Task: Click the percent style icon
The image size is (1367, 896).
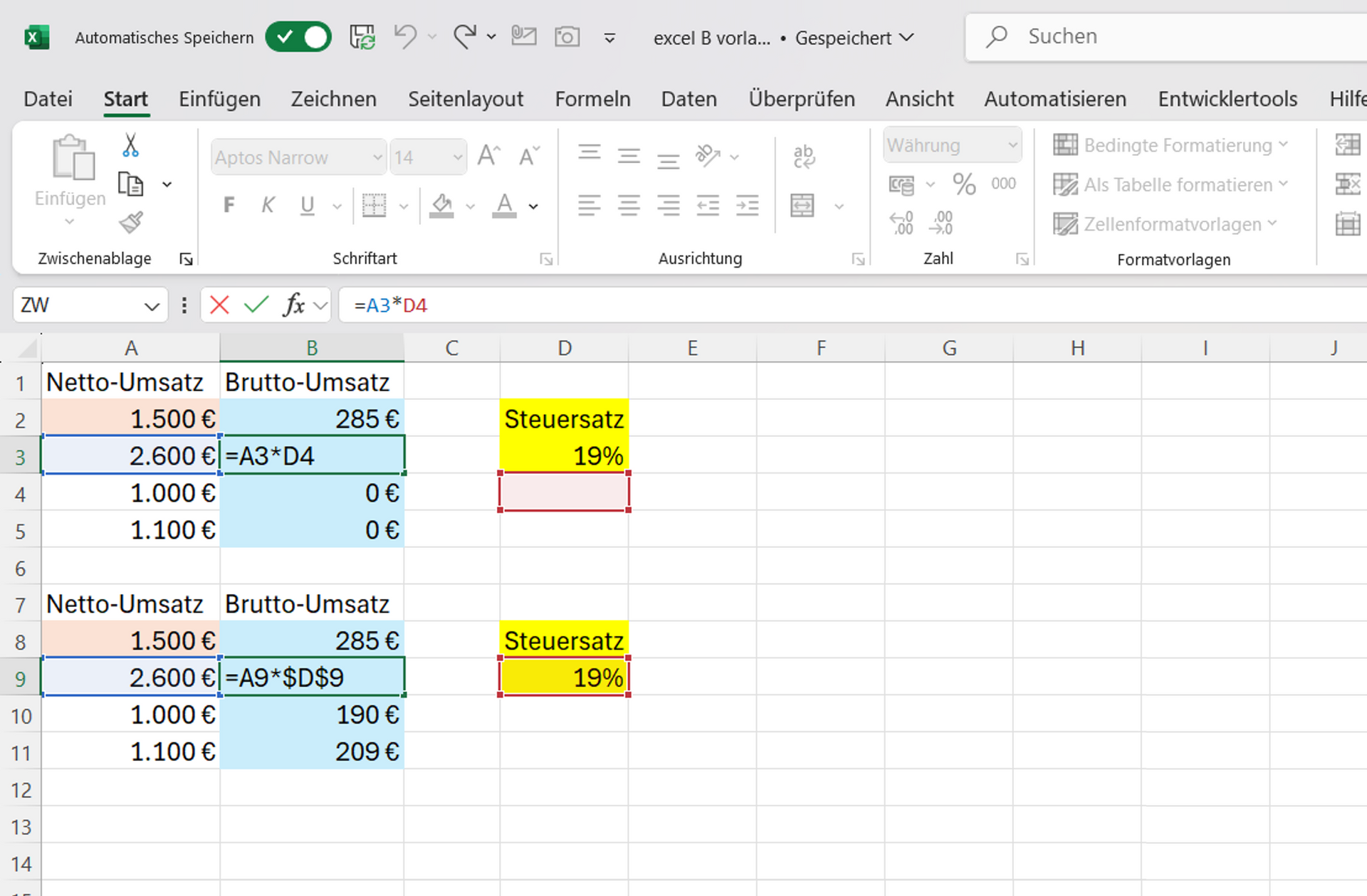Action: coord(964,184)
